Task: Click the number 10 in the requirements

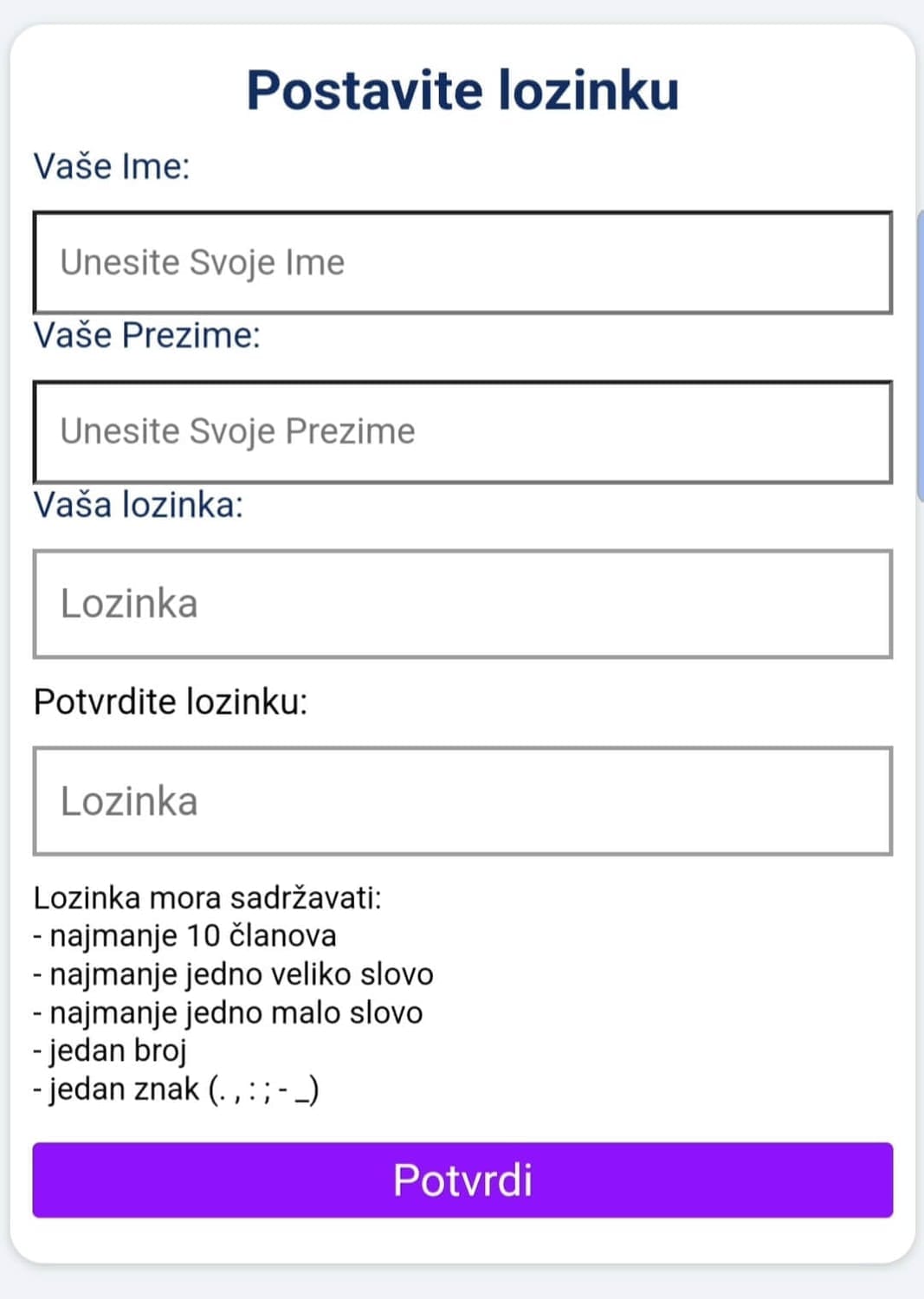Action: pyautogui.click(x=204, y=936)
